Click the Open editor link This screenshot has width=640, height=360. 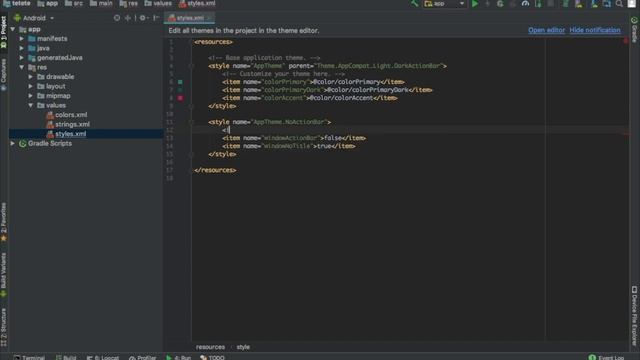pos(547,30)
